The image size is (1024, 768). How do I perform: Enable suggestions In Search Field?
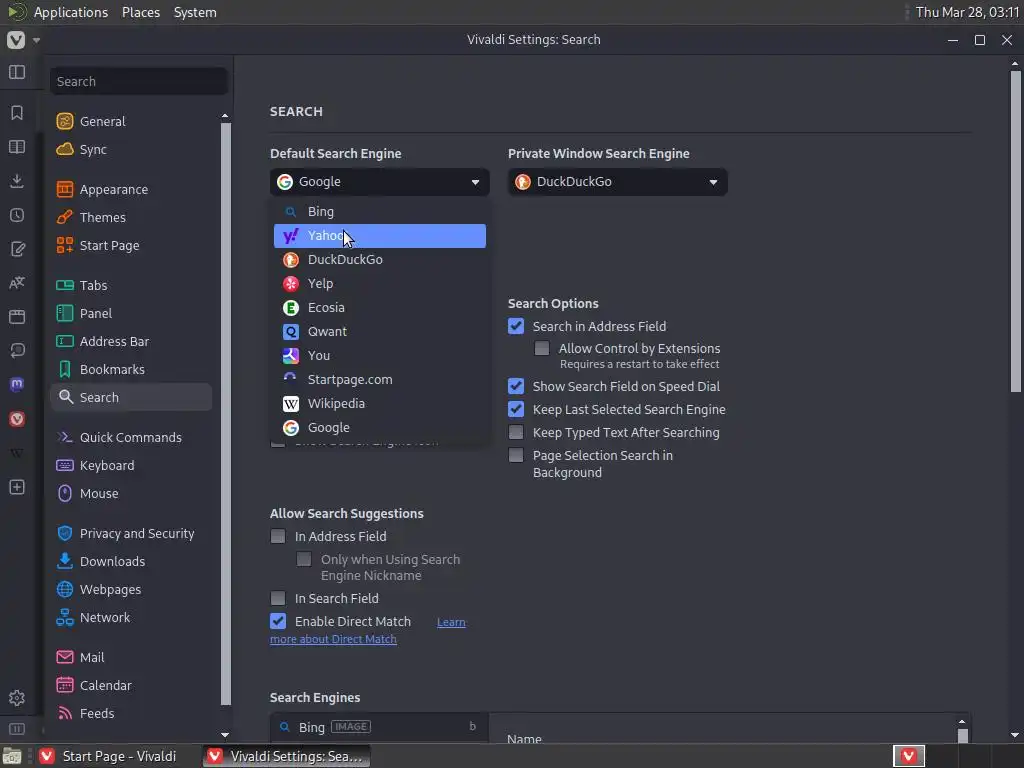coord(278,598)
